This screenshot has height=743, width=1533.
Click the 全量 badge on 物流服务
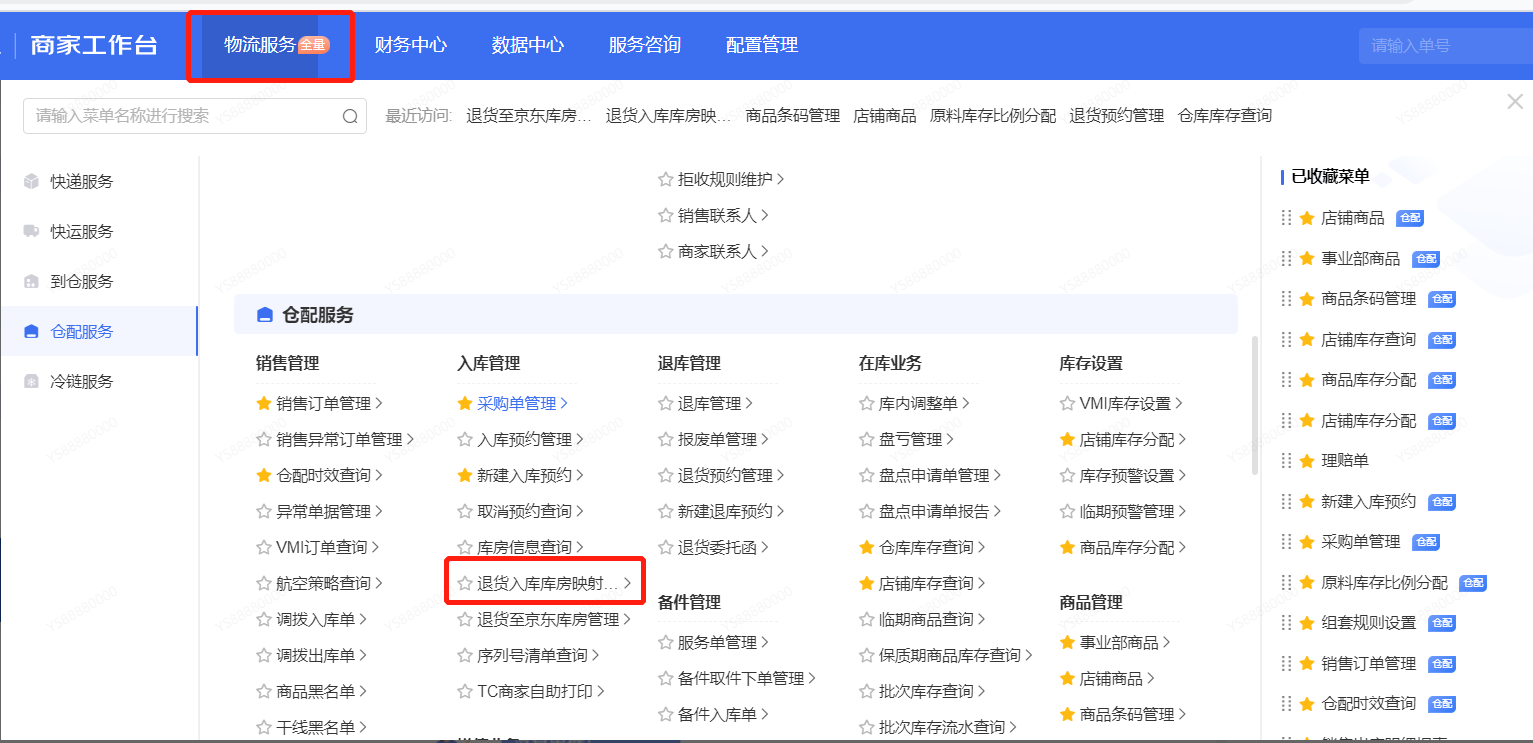tap(313, 45)
